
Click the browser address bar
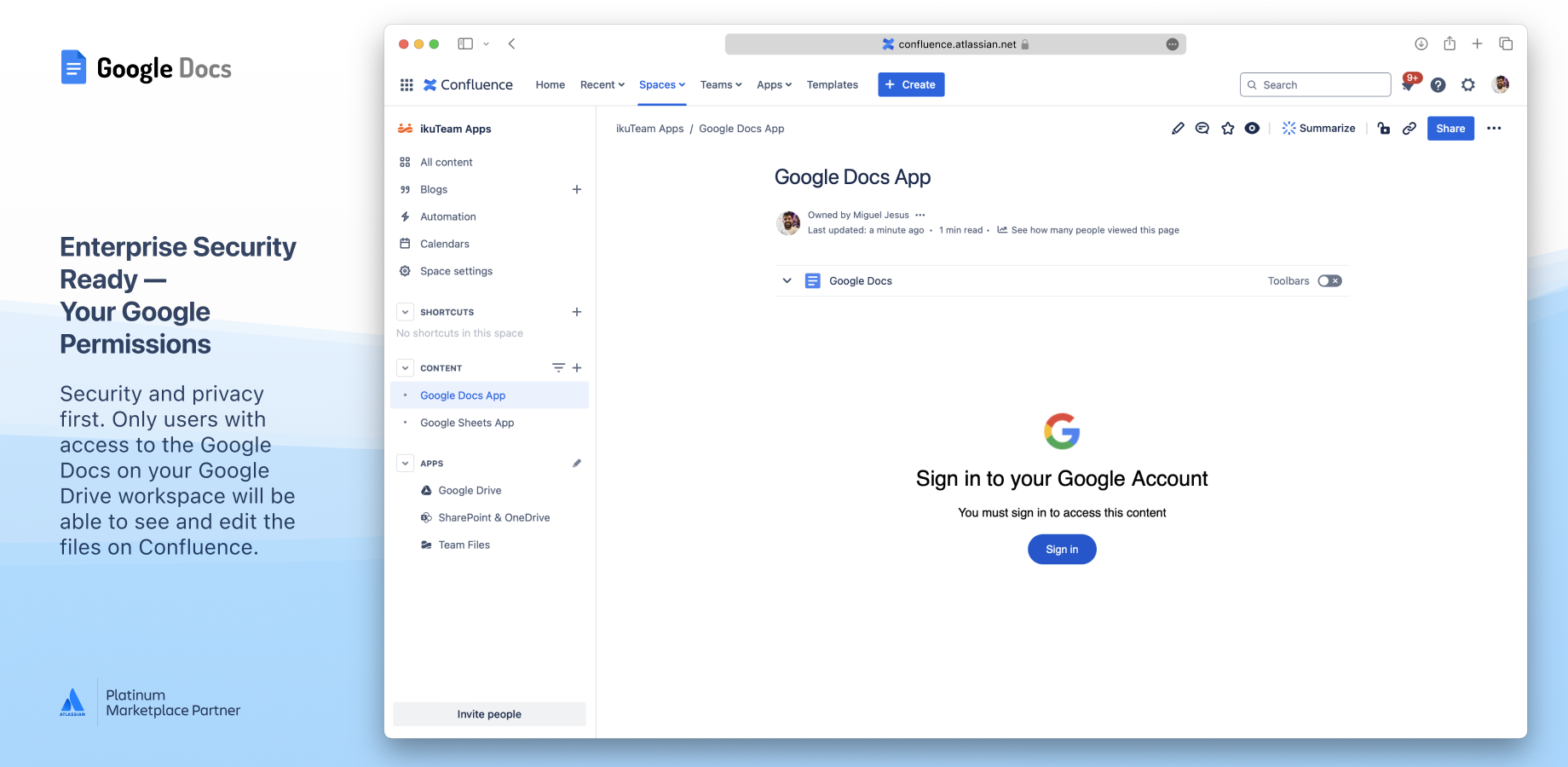[955, 44]
